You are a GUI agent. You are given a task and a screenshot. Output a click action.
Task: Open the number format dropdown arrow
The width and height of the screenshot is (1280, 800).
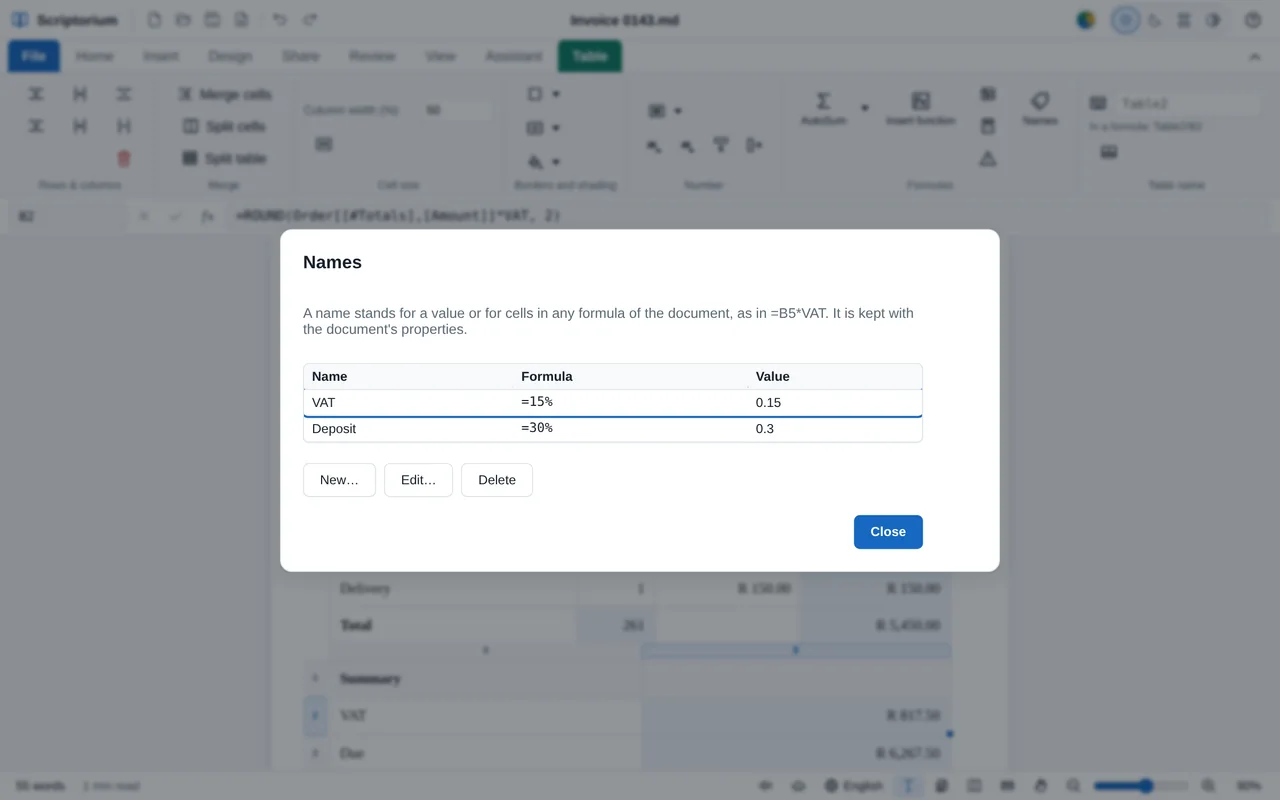pyautogui.click(x=678, y=110)
